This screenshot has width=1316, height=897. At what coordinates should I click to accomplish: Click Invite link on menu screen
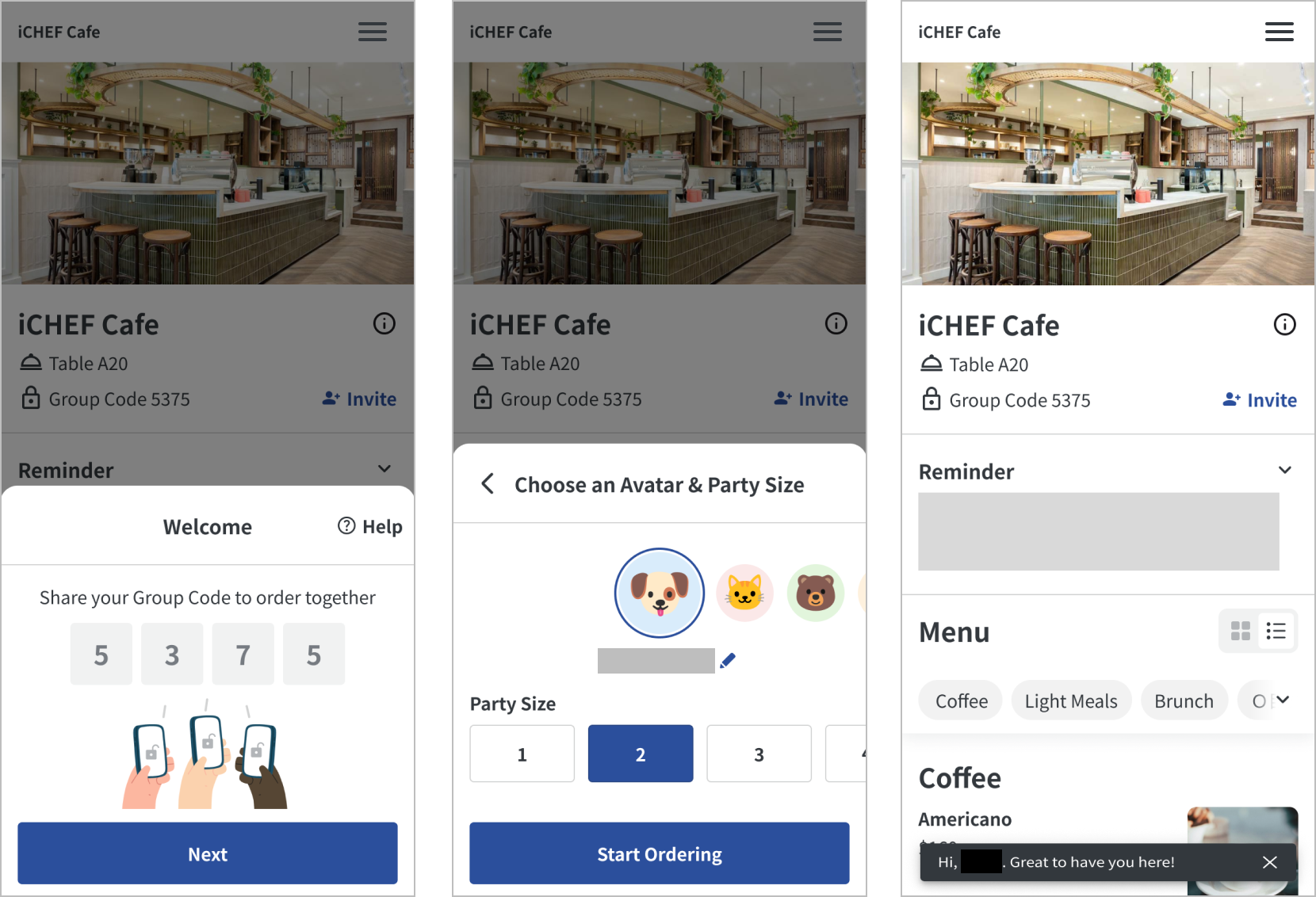pos(1259,400)
